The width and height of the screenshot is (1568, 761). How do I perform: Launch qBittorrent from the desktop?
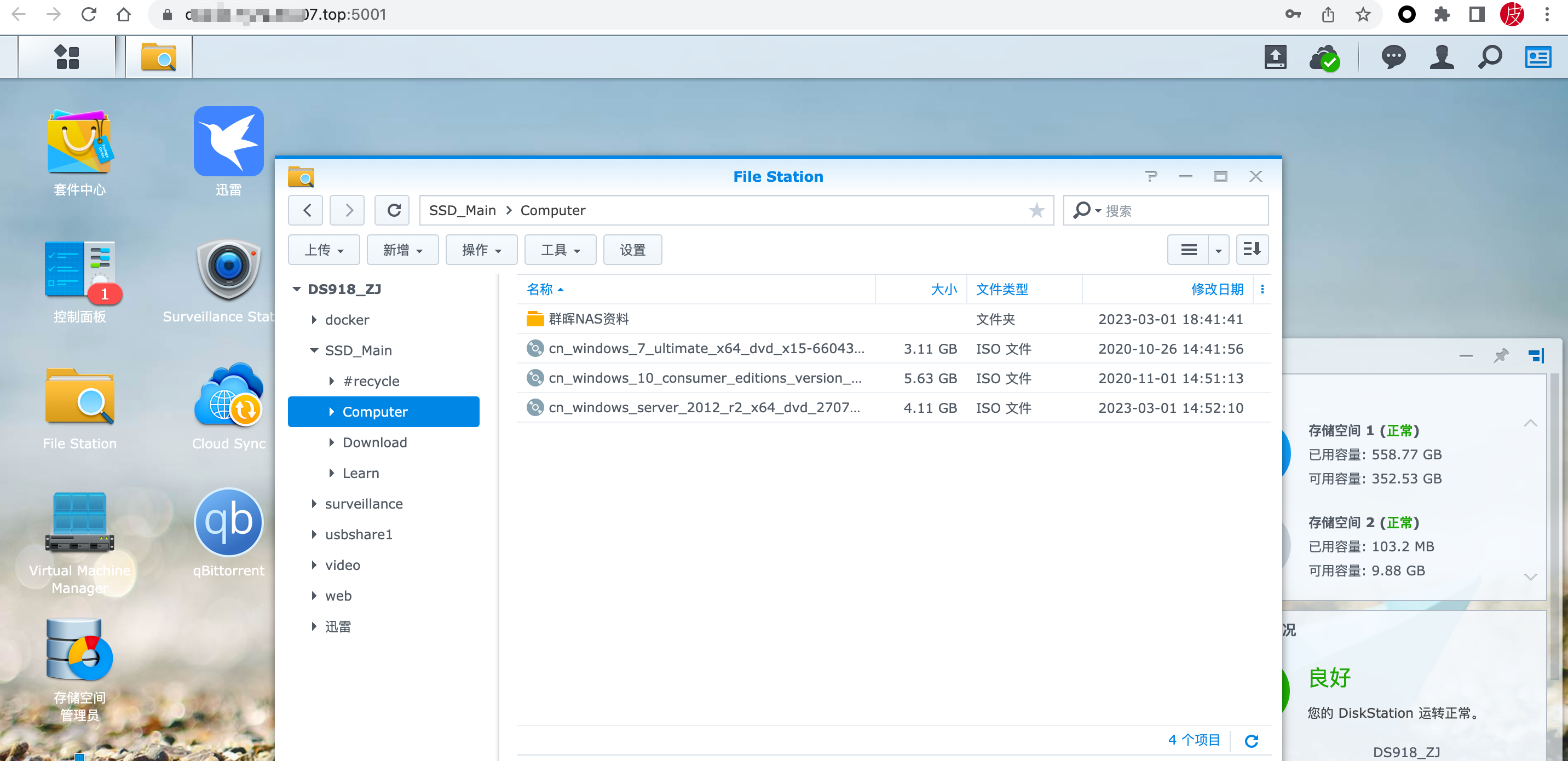[228, 523]
